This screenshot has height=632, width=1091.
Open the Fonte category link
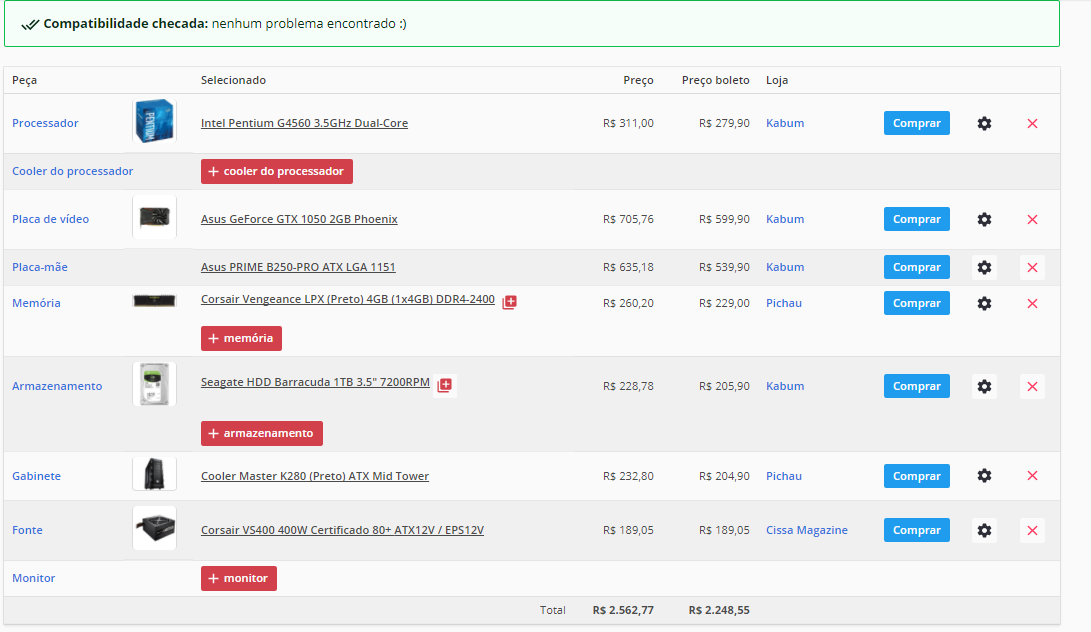(27, 530)
